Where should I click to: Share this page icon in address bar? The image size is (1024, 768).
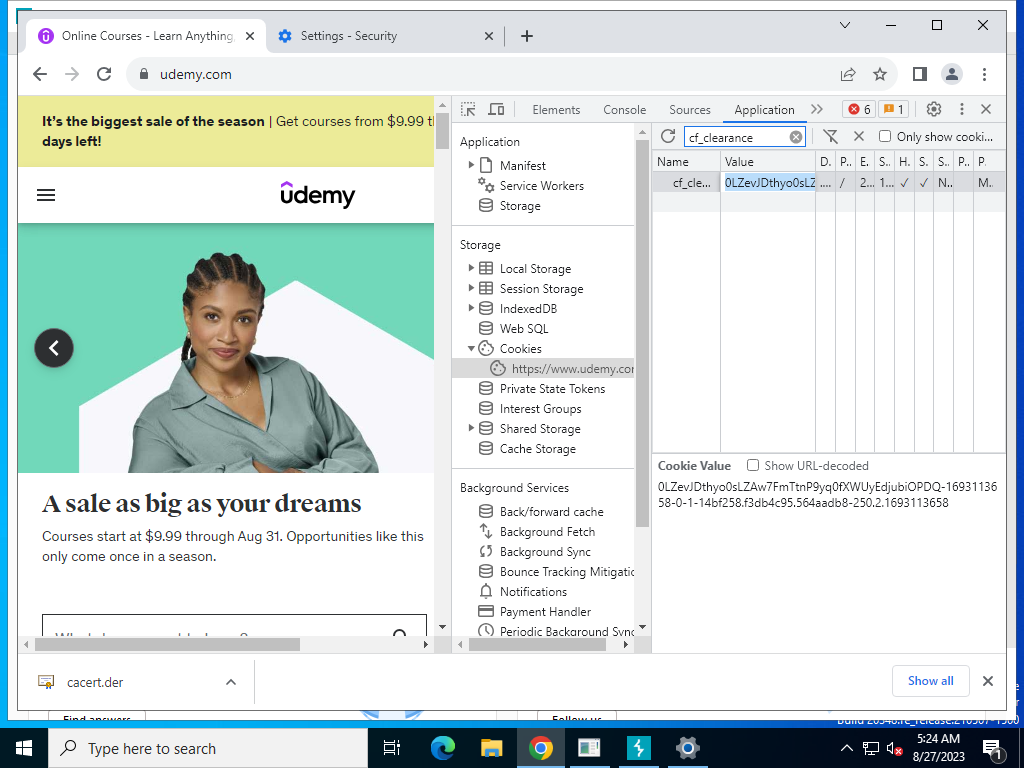point(848,74)
